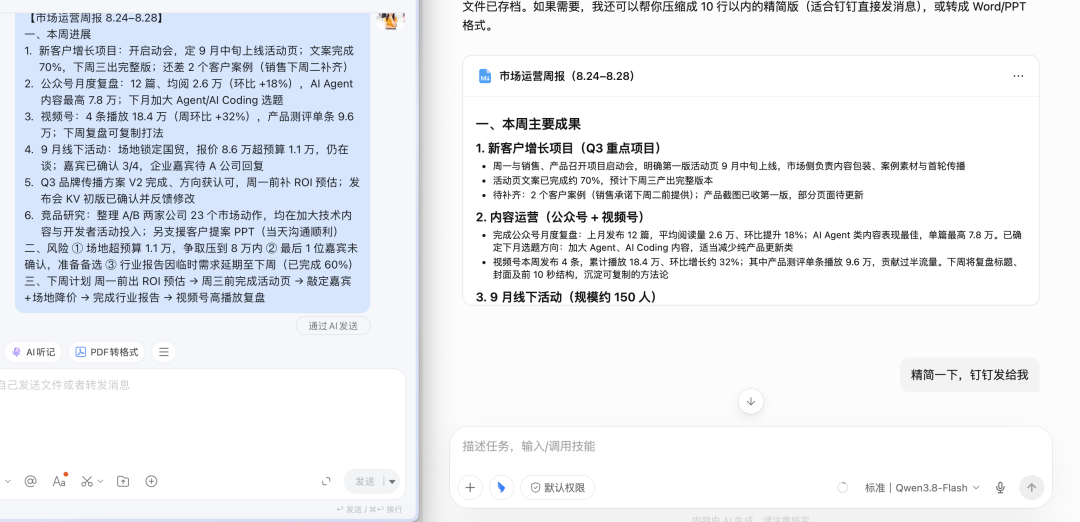Screen dimensions: 1080x522
Task: Click the @ mention icon in chat toolbar
Action: pos(30,481)
